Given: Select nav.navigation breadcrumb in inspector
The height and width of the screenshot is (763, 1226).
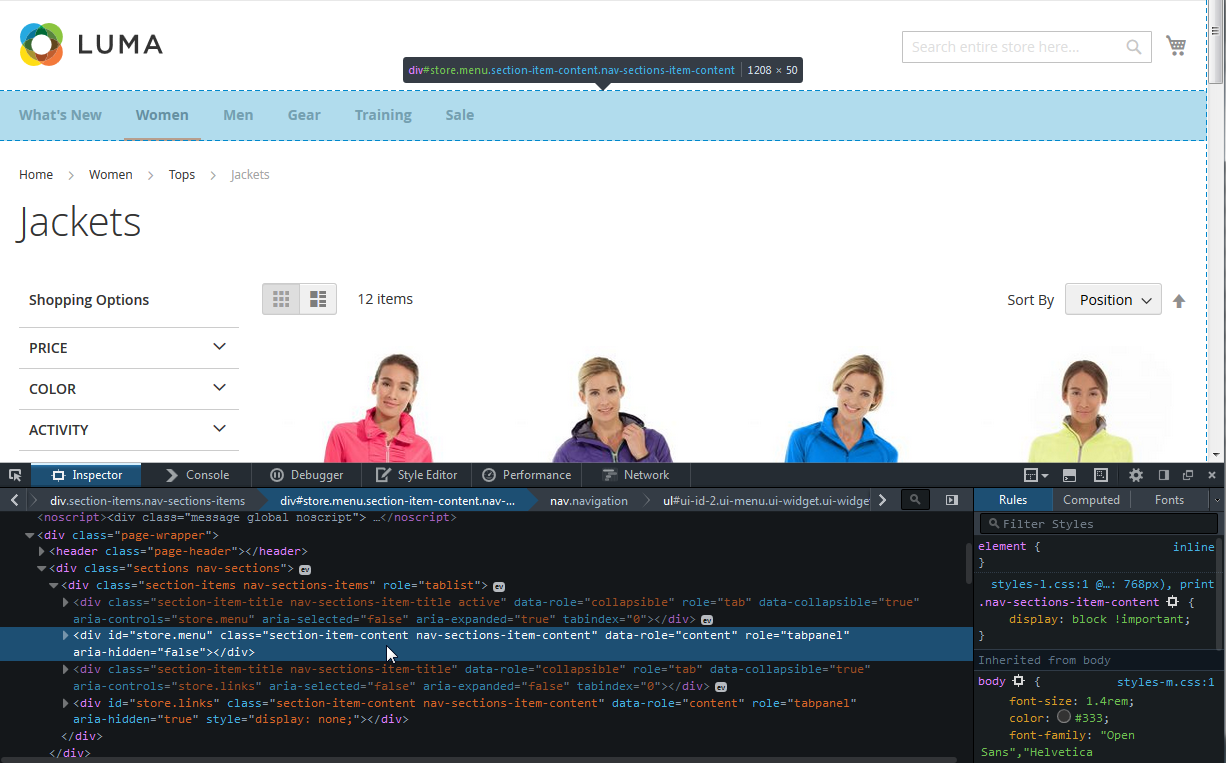Looking at the screenshot, I should coord(588,500).
